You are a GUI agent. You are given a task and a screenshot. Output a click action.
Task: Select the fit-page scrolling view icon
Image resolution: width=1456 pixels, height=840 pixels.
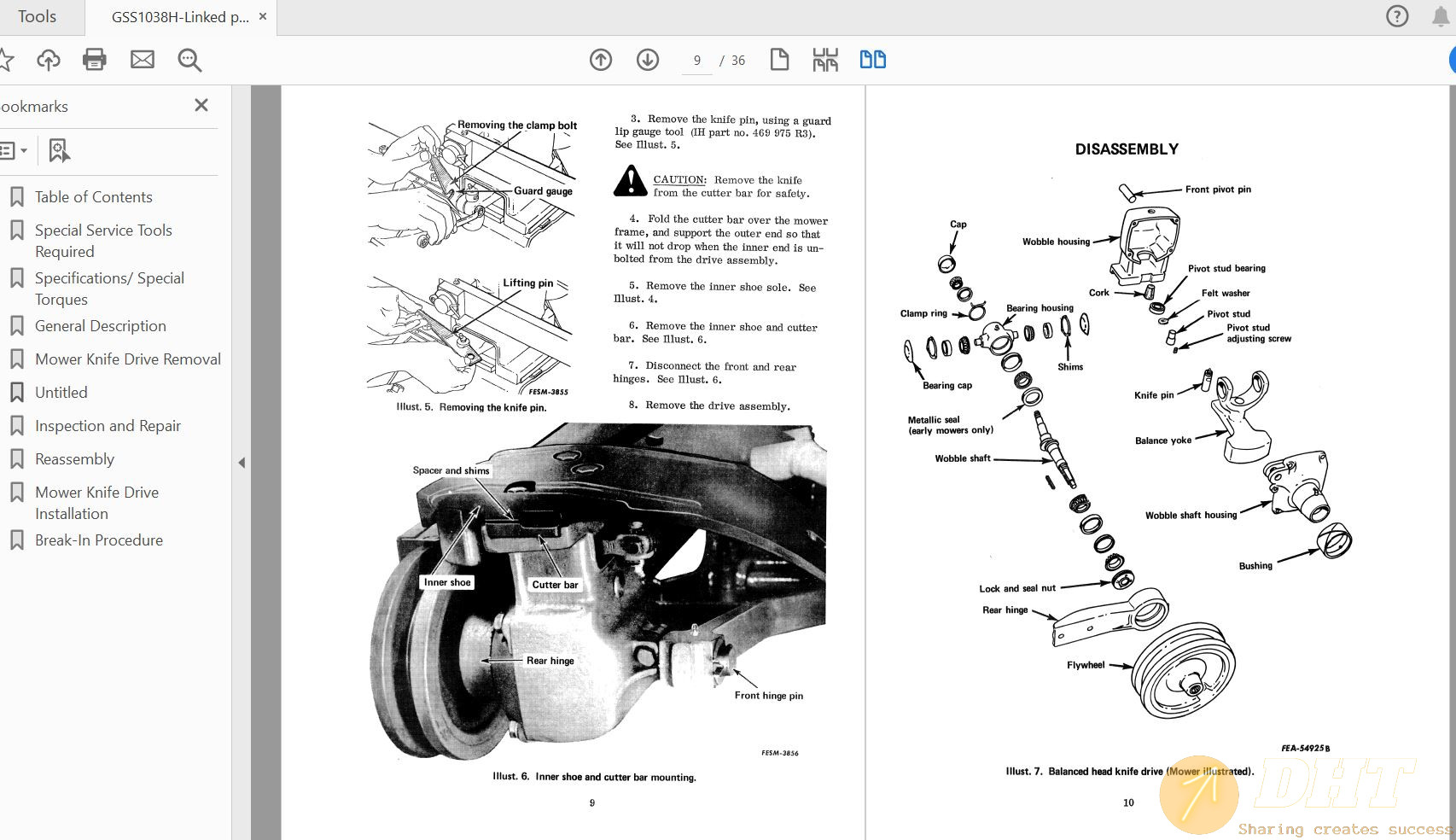[825, 60]
